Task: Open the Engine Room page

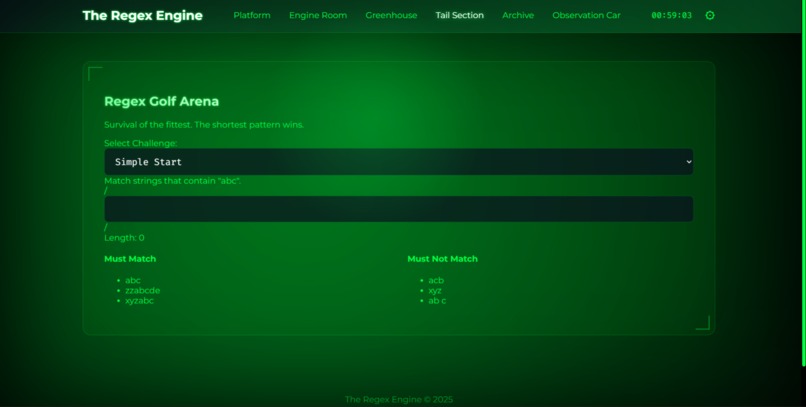Action: pyautogui.click(x=318, y=15)
